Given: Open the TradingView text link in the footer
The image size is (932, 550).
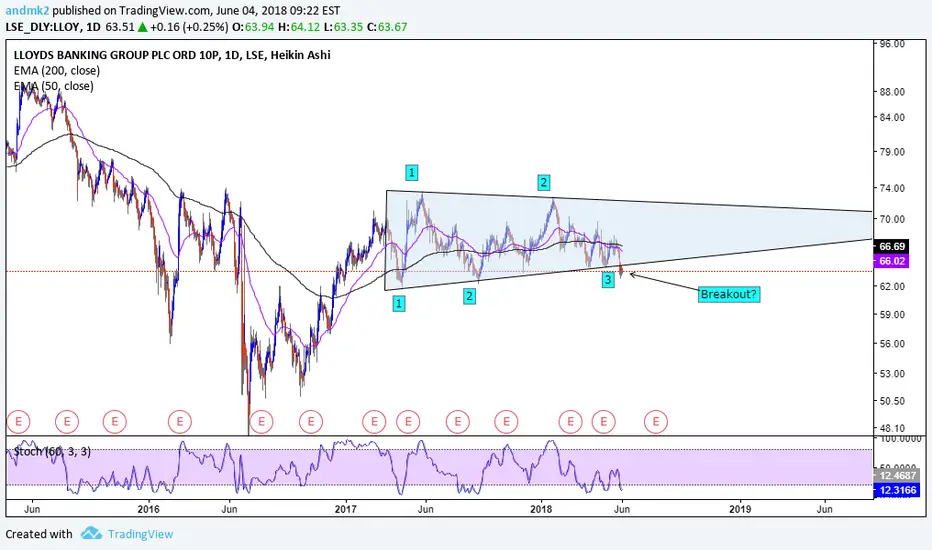Looking at the screenshot, I should click(x=140, y=534).
